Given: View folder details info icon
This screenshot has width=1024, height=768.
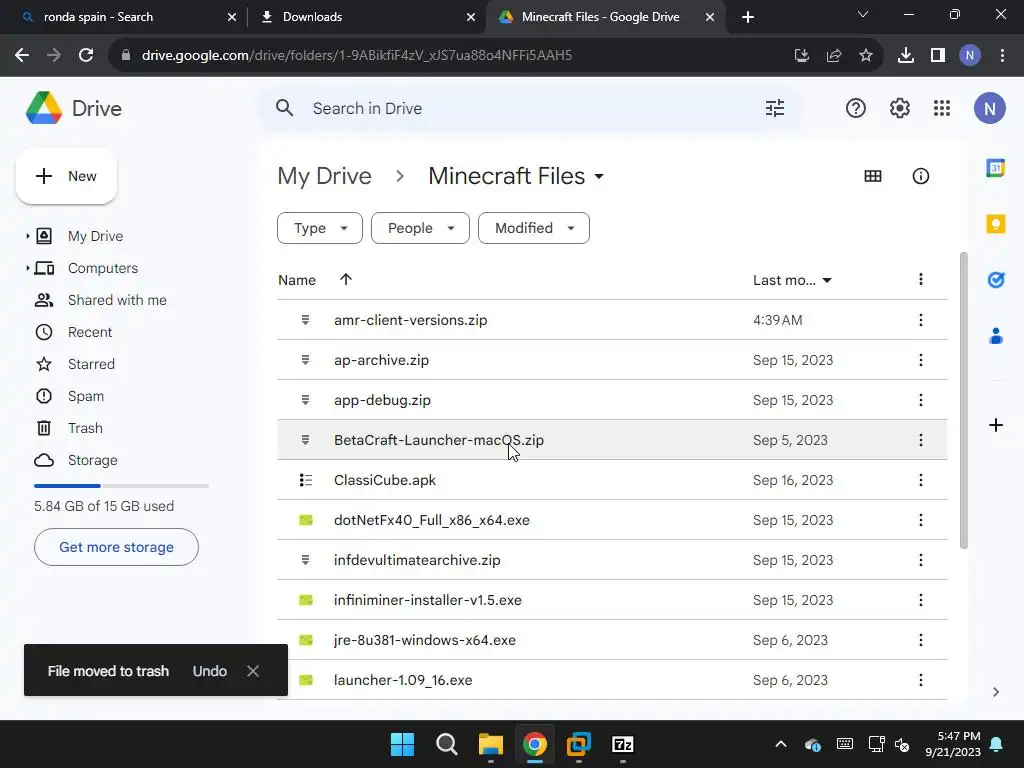Looking at the screenshot, I should point(921,176).
